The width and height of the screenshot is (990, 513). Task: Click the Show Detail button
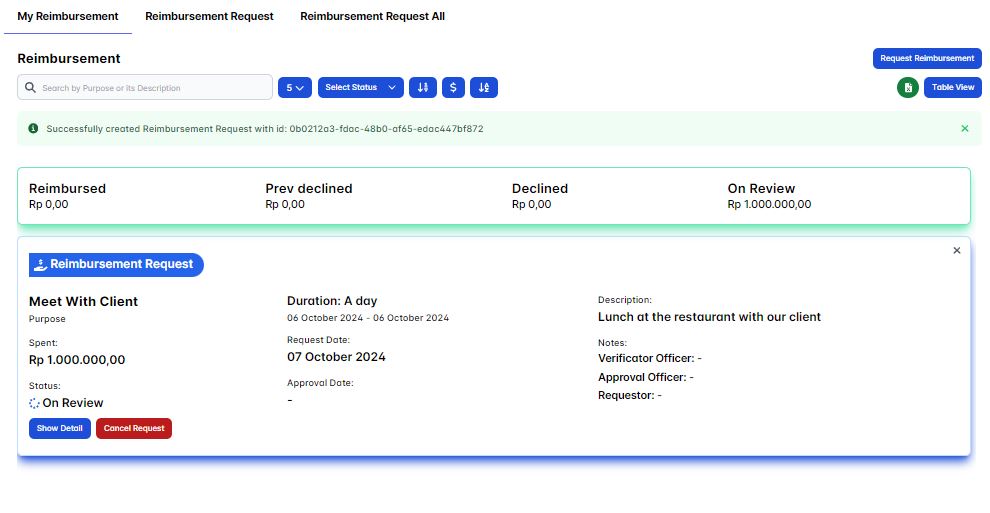point(60,428)
